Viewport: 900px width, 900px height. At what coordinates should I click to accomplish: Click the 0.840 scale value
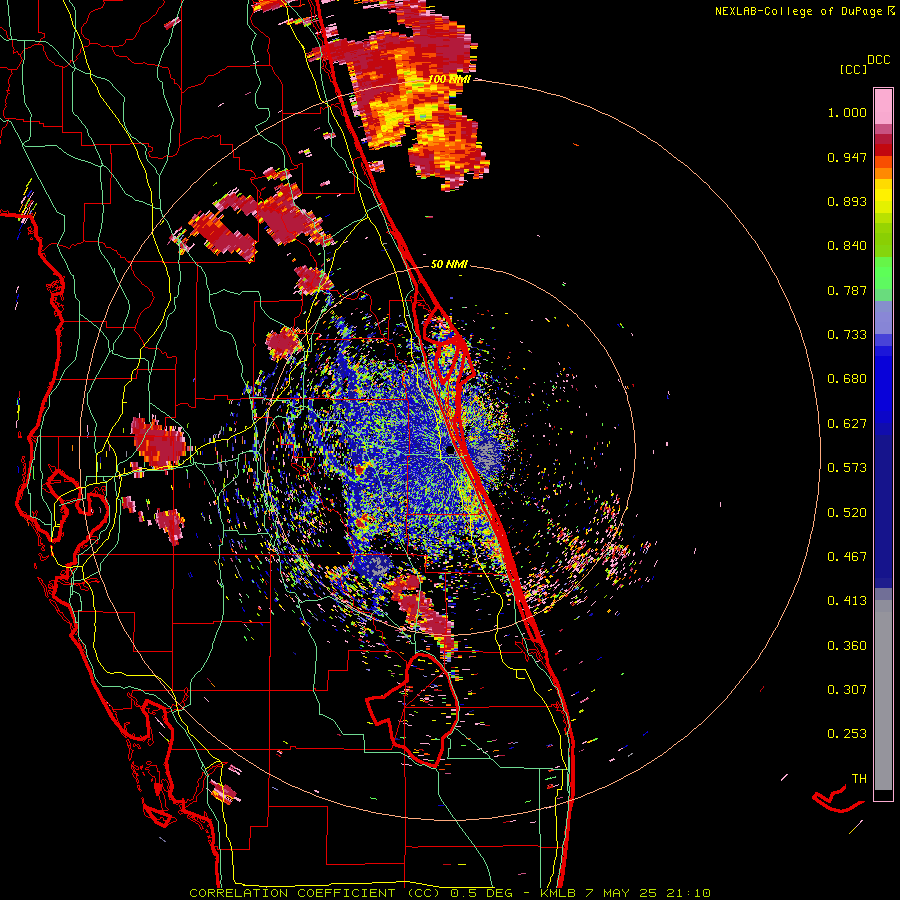847,246
